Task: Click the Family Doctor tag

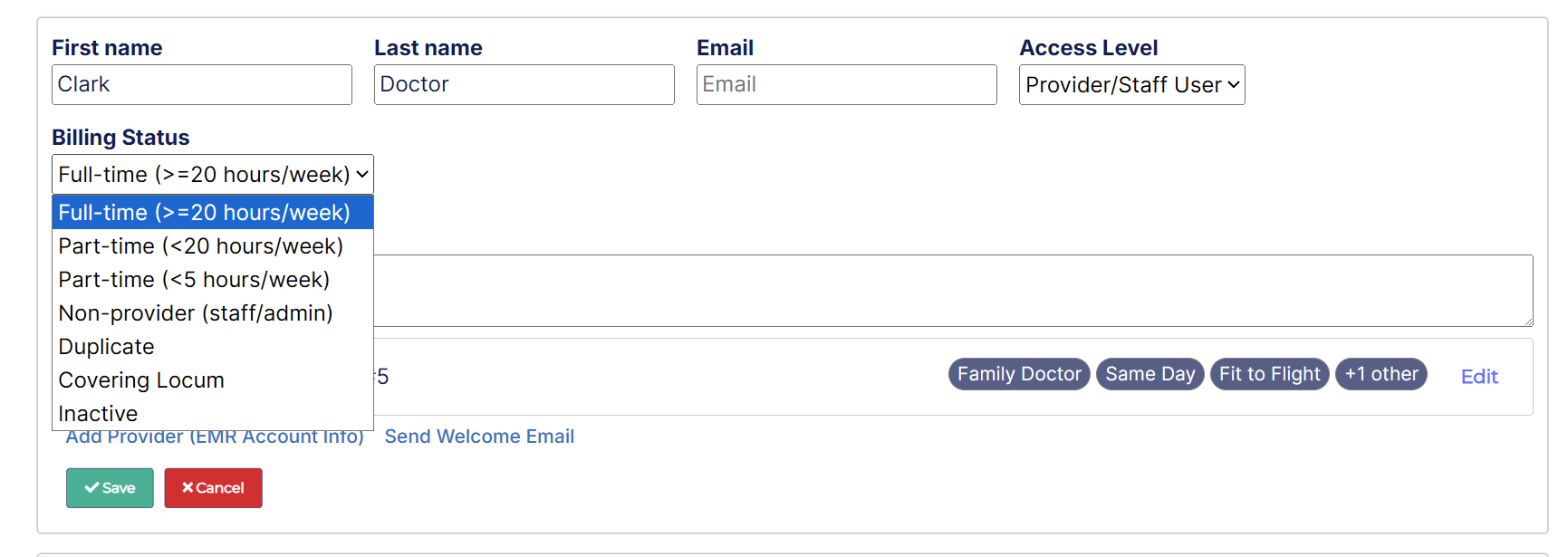Action: (1019, 374)
